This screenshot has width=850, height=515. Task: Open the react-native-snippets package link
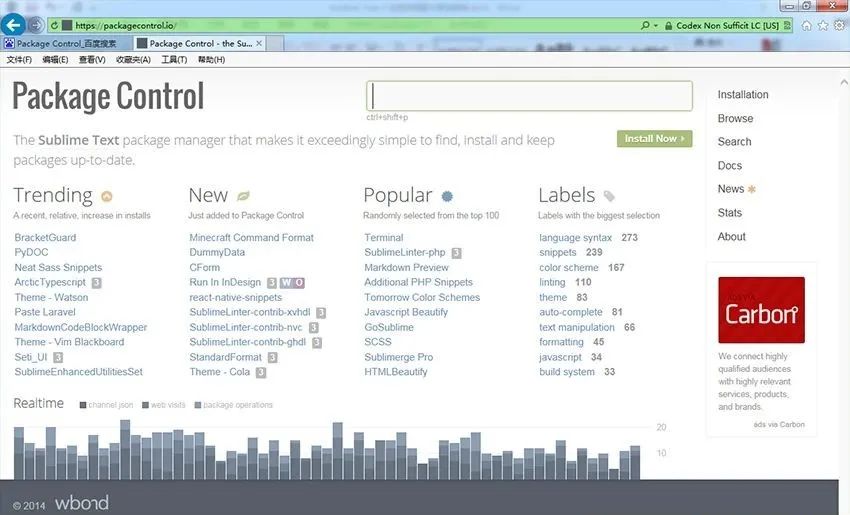[235, 297]
